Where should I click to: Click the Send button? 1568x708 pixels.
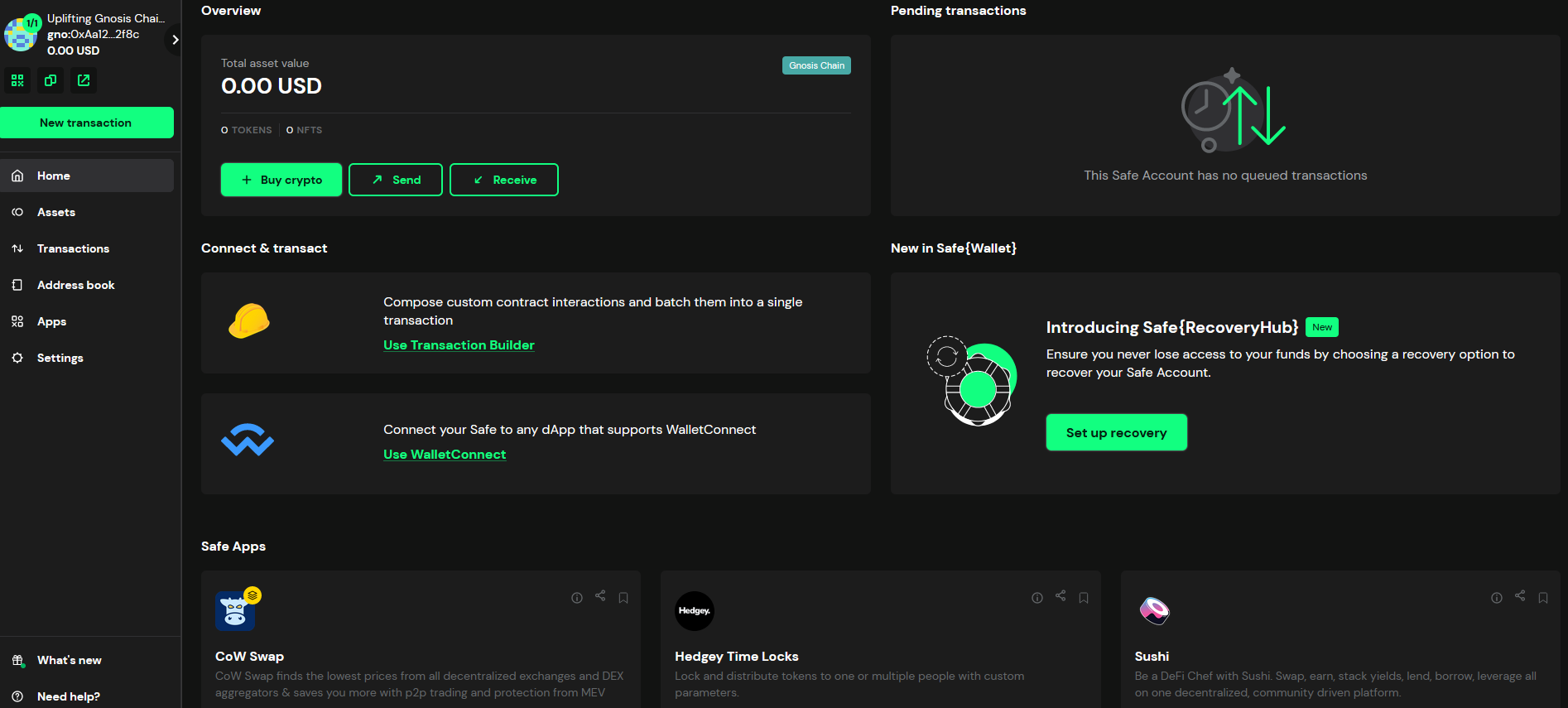[x=396, y=180]
